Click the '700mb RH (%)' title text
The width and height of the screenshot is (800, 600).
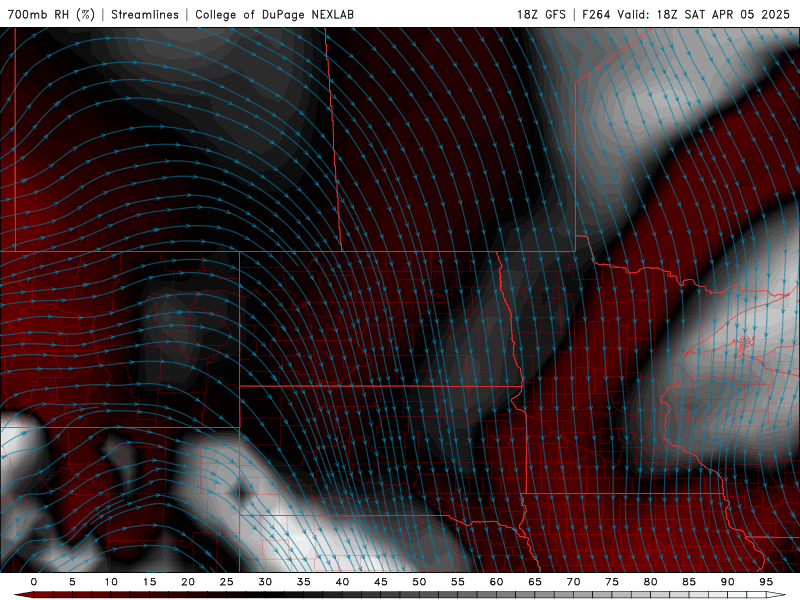(x=52, y=14)
